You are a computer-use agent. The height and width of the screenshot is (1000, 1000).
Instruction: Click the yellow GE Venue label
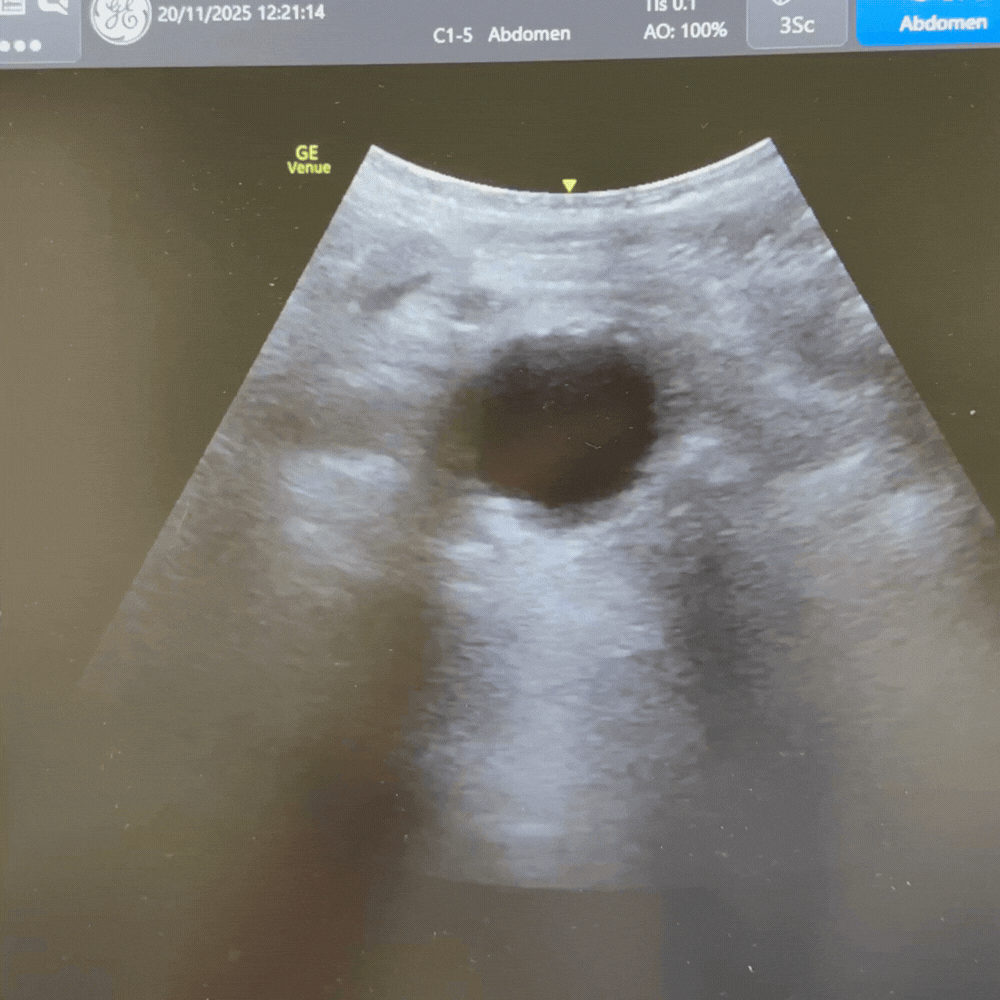(x=308, y=160)
